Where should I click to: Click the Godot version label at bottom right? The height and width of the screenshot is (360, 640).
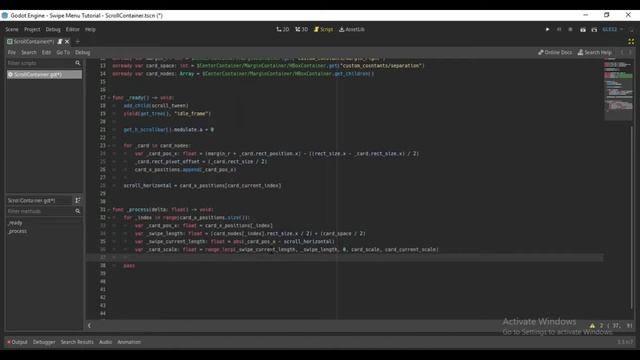pyautogui.click(x=625, y=342)
